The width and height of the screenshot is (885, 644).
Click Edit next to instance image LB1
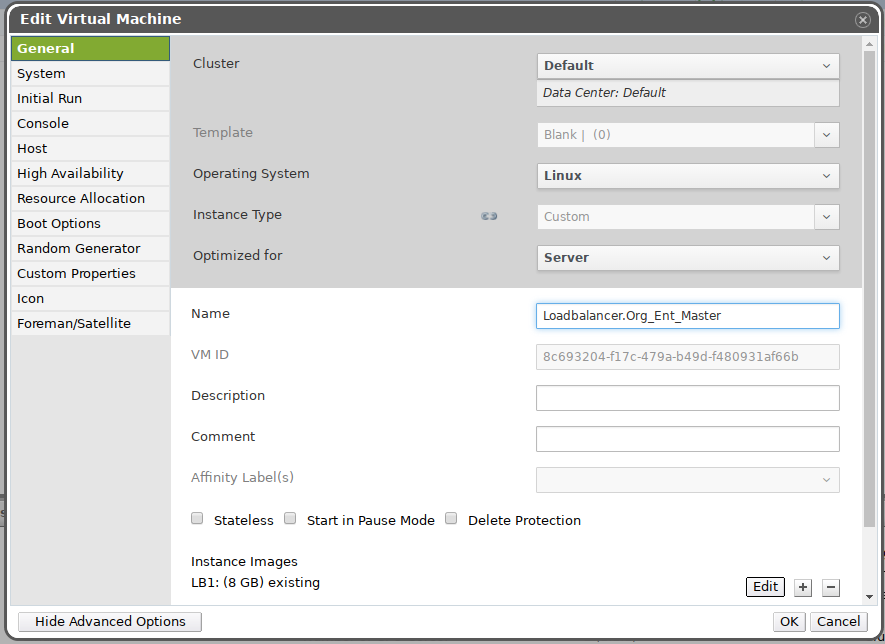click(765, 587)
